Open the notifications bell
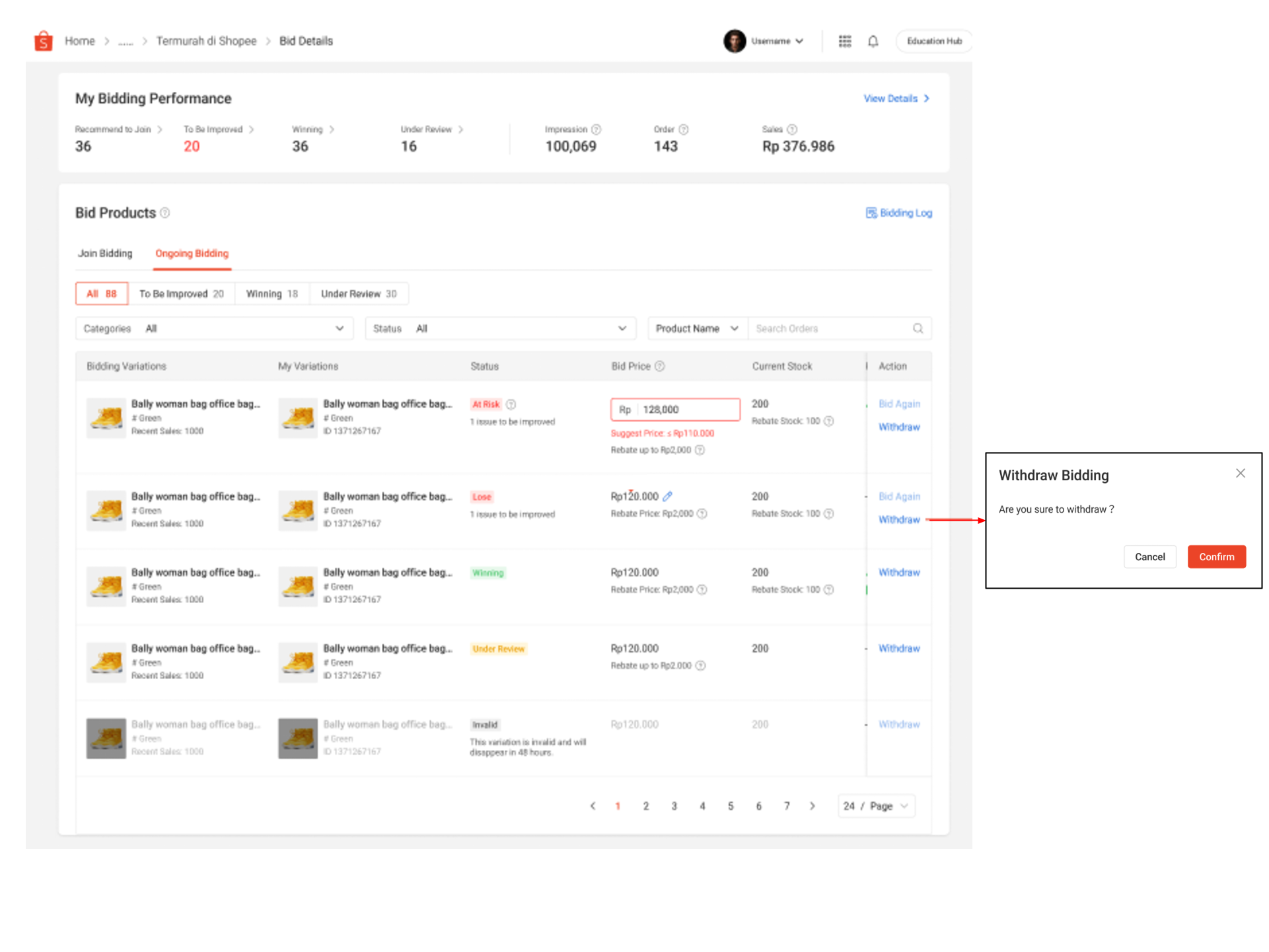 tap(873, 40)
